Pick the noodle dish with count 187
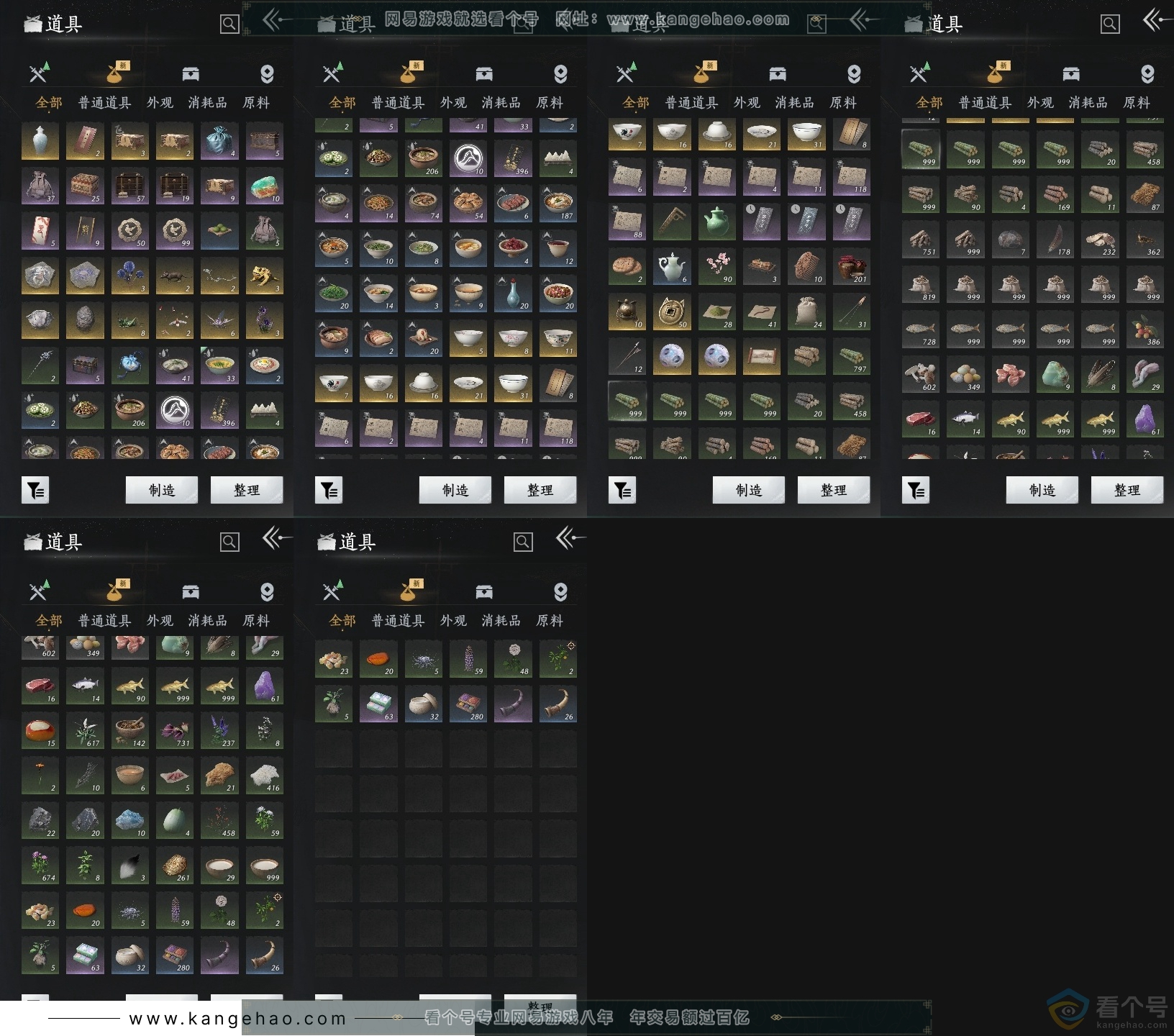The width and height of the screenshot is (1174, 1036). [558, 204]
